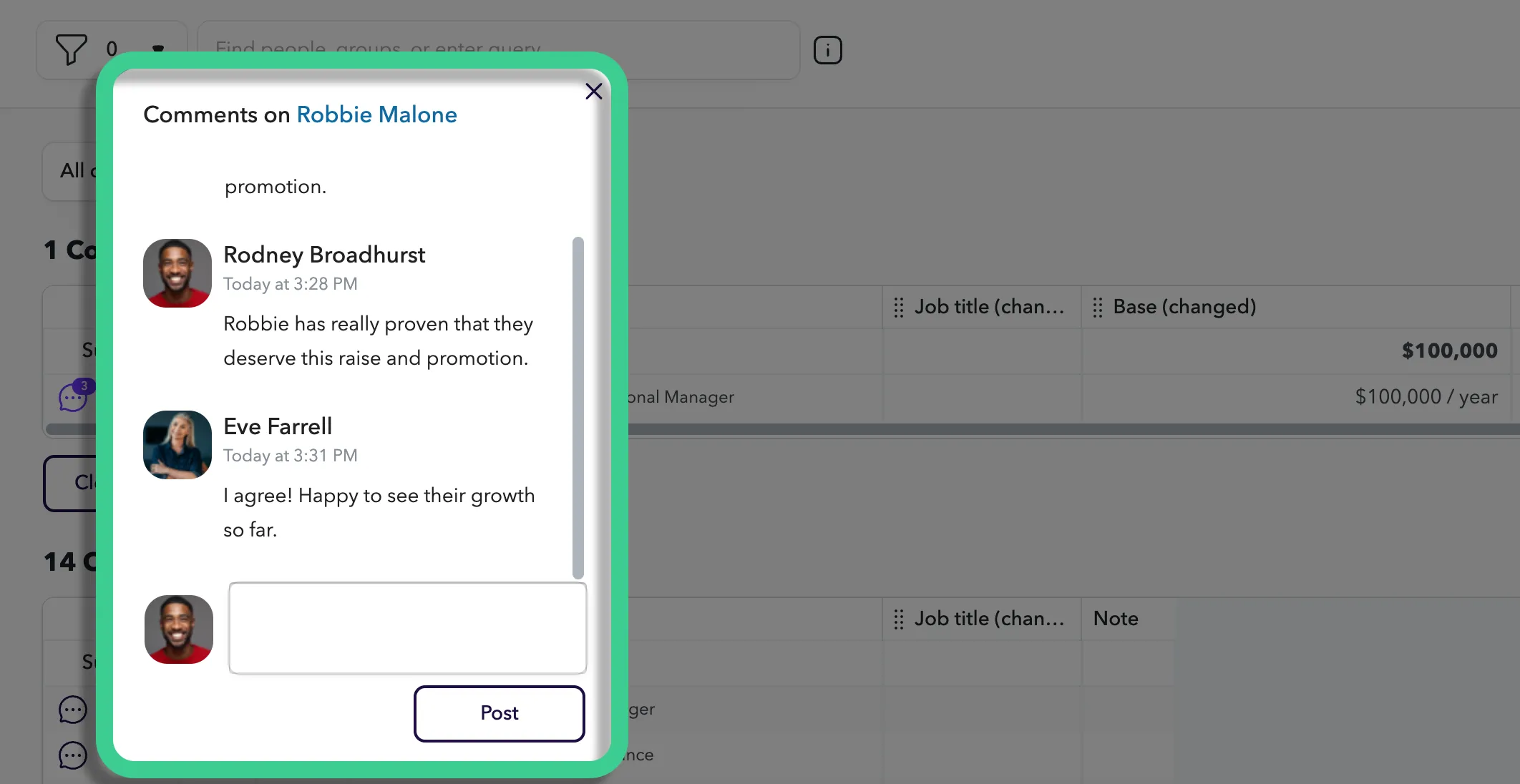
Task: Click Rodney Broadhurst's avatar in comment
Action: click(x=177, y=273)
